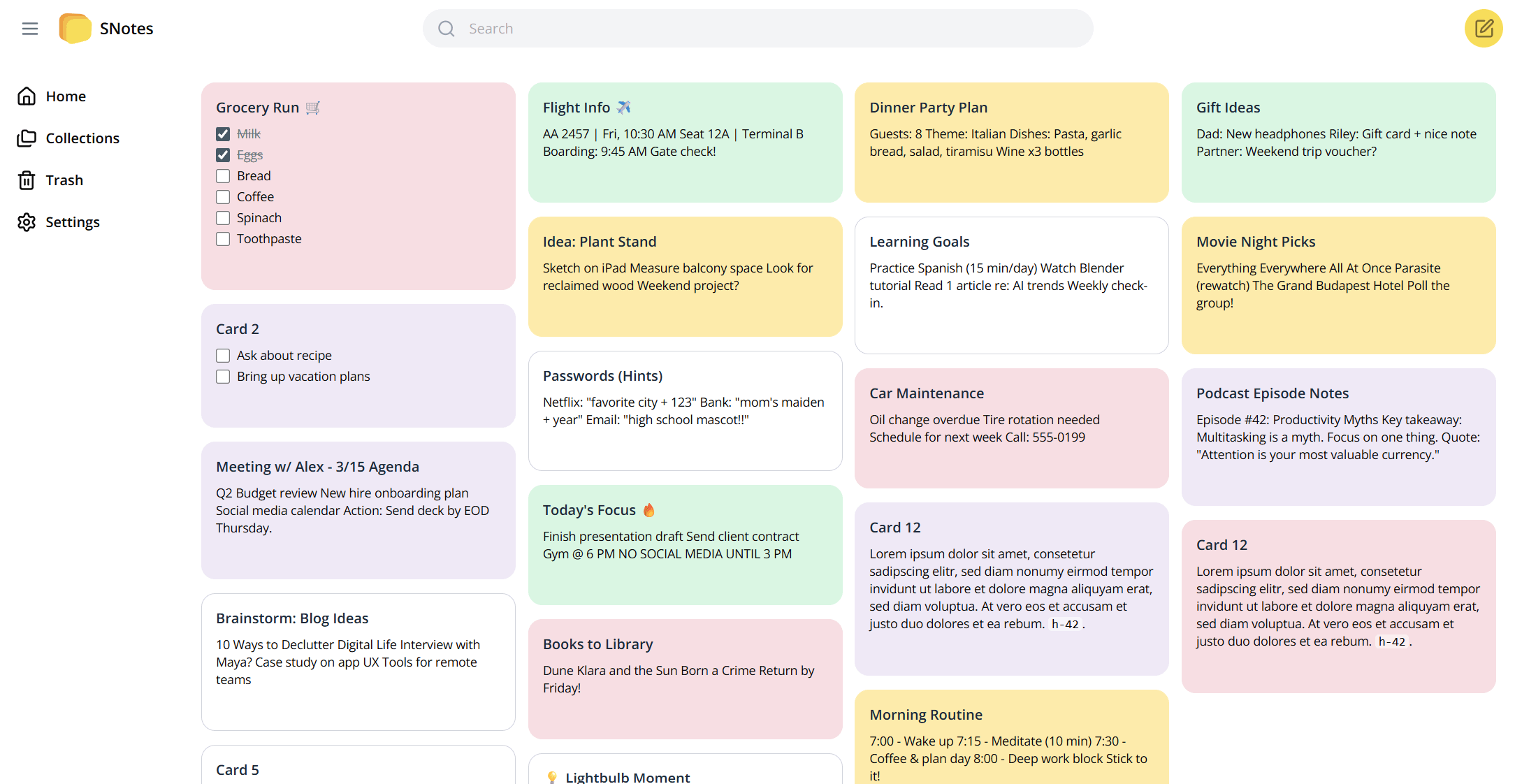Click the search magnifier icon
Screen dimensions: 1515x784
coord(447,29)
